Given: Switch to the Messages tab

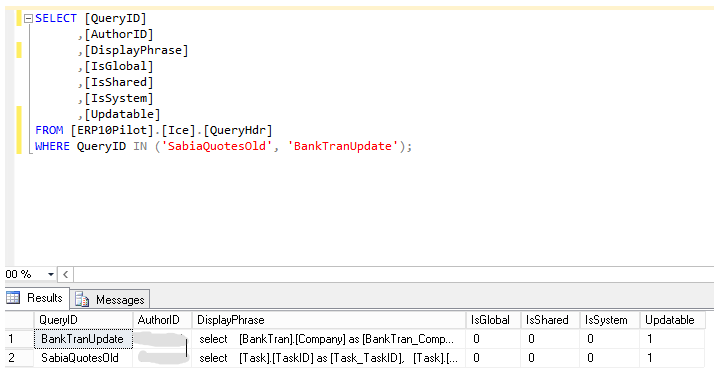Looking at the screenshot, I should 110,300.
